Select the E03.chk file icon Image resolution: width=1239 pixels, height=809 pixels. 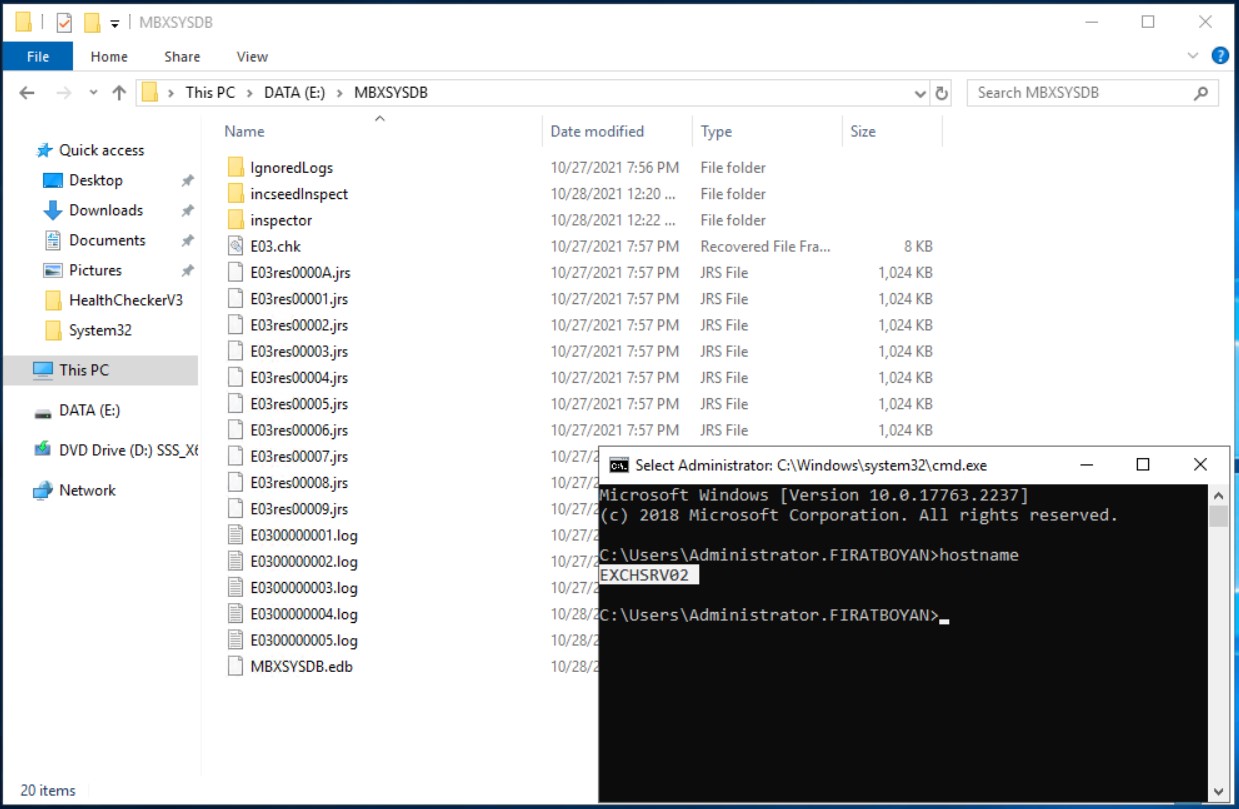[x=236, y=246]
